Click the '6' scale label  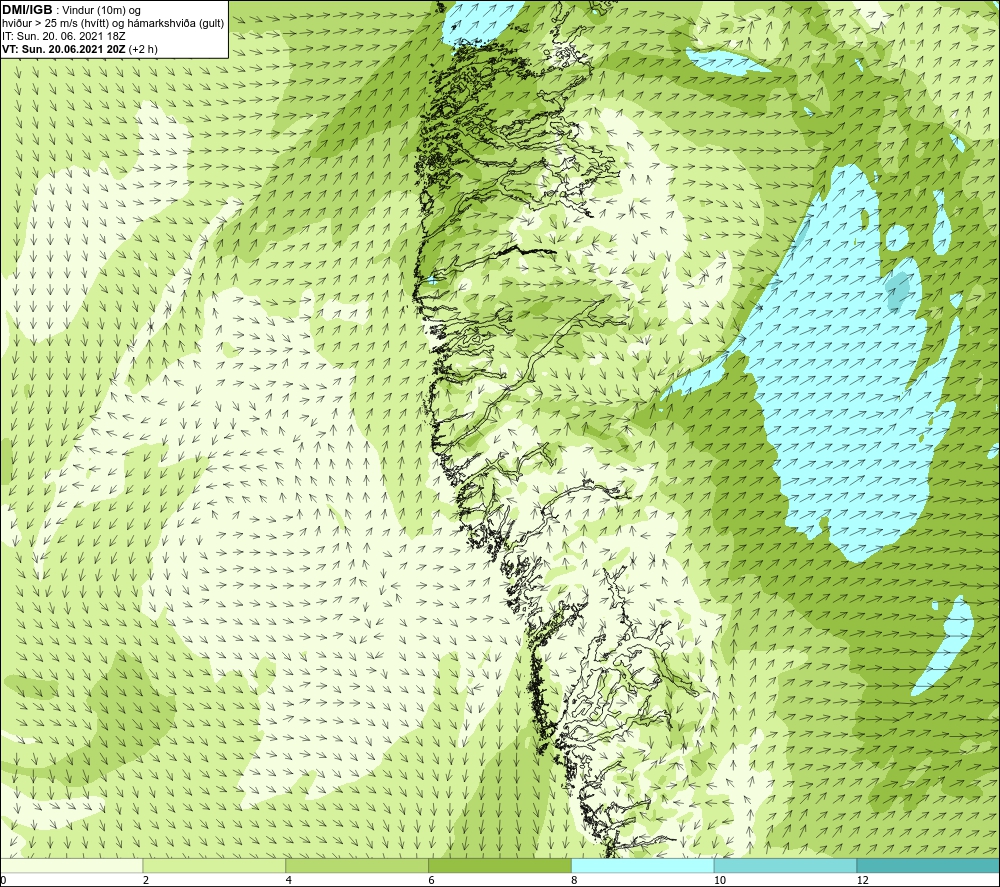pos(432,880)
